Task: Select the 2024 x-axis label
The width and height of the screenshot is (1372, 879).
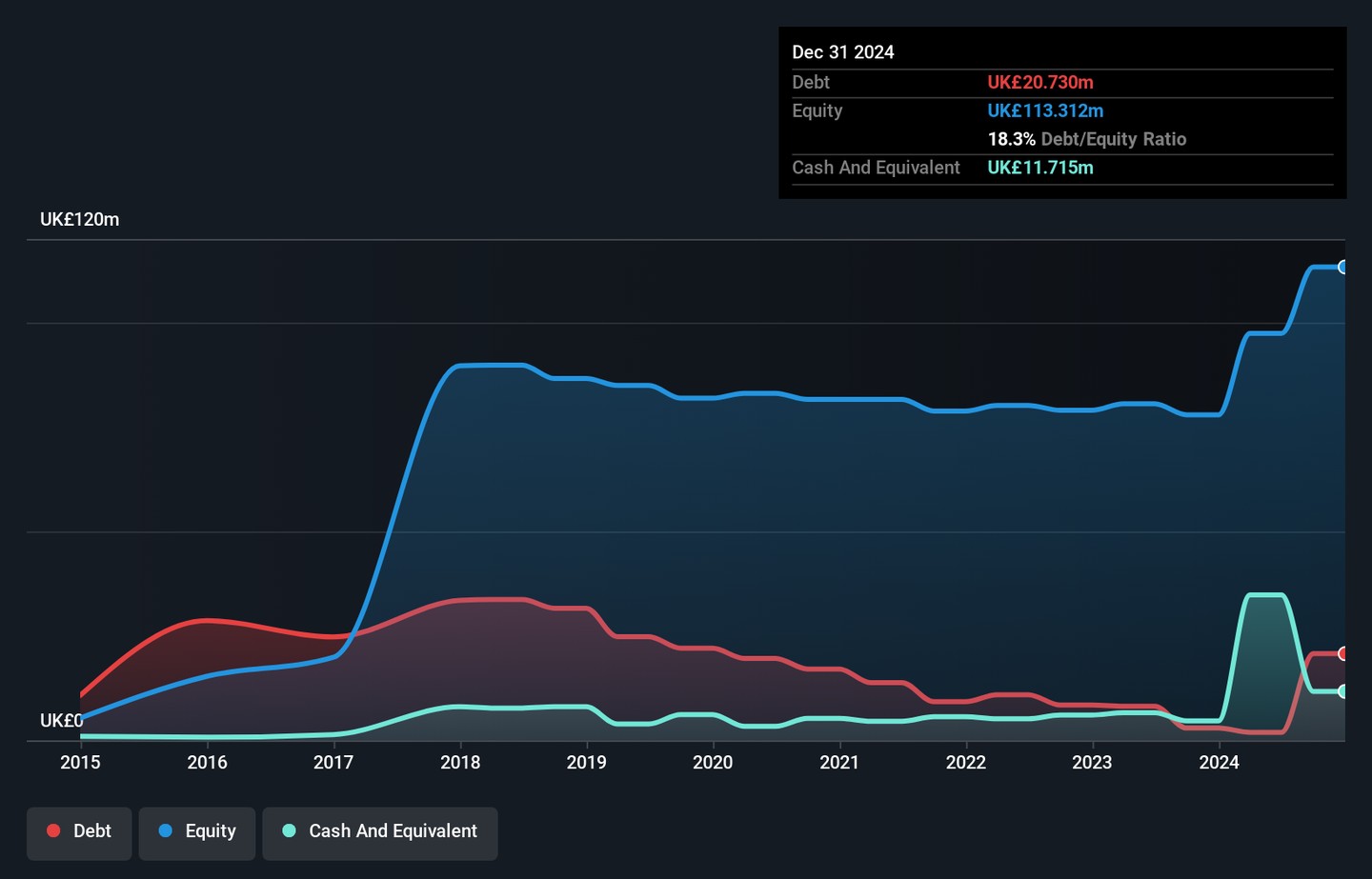Action: [x=1219, y=762]
